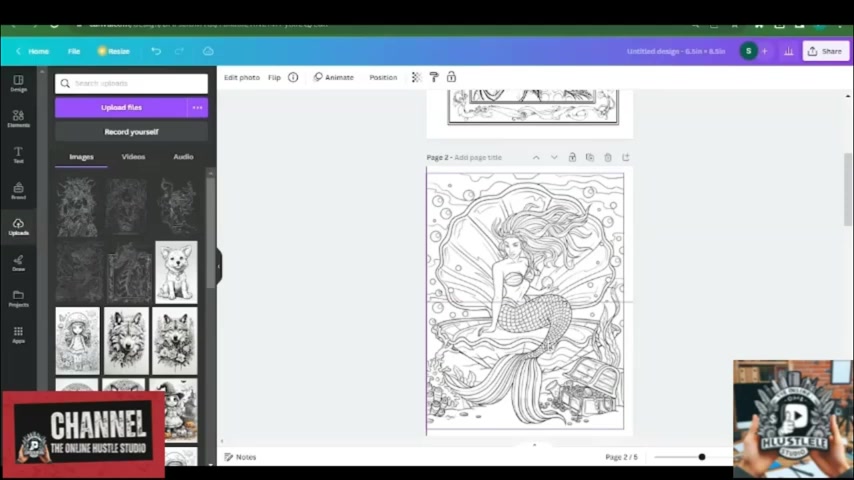
Task: Click the Flip button
Action: 274,77
